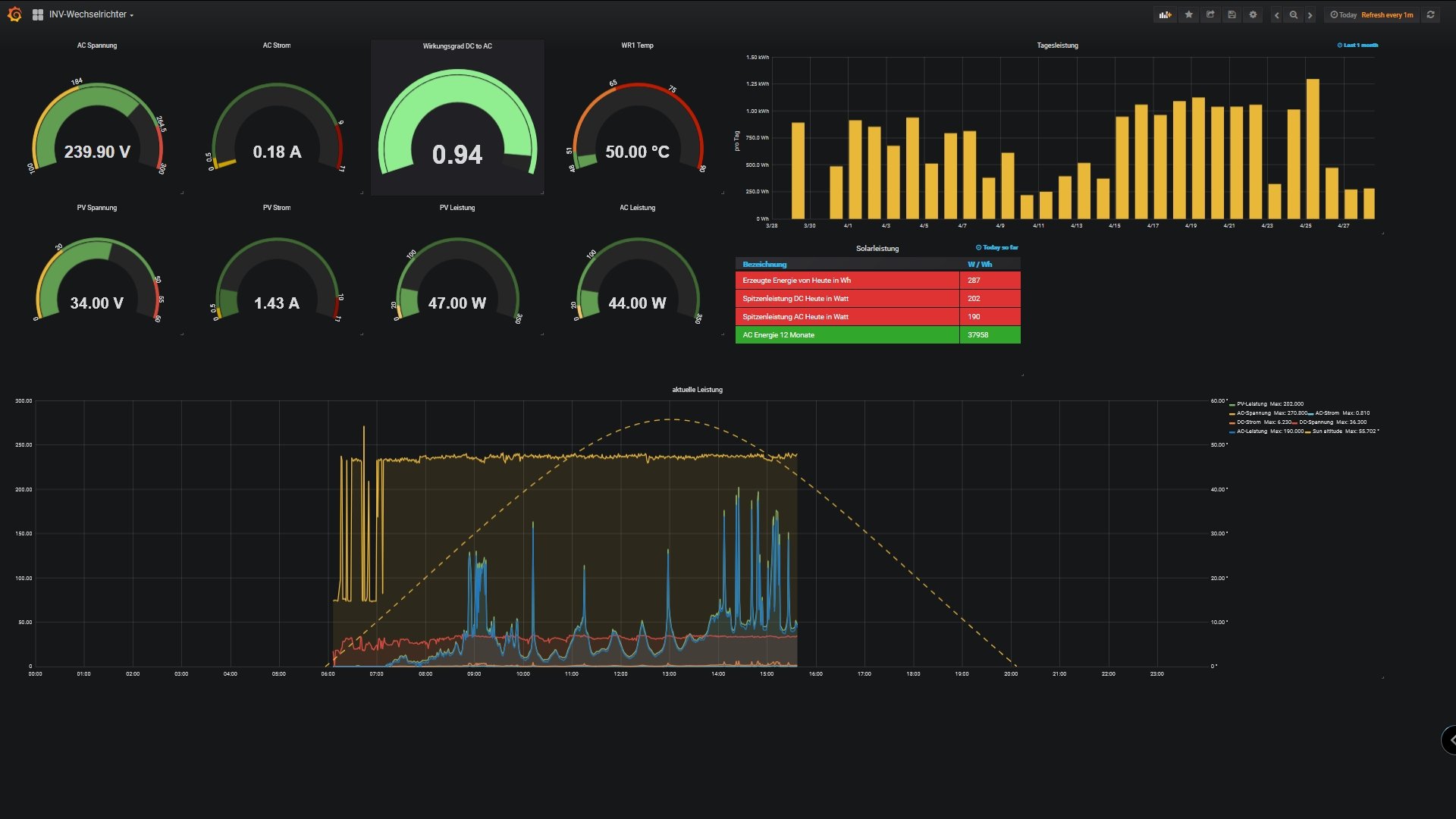The width and height of the screenshot is (1456, 819).
Task: Open dashboard settings gear icon
Action: pos(1253,14)
